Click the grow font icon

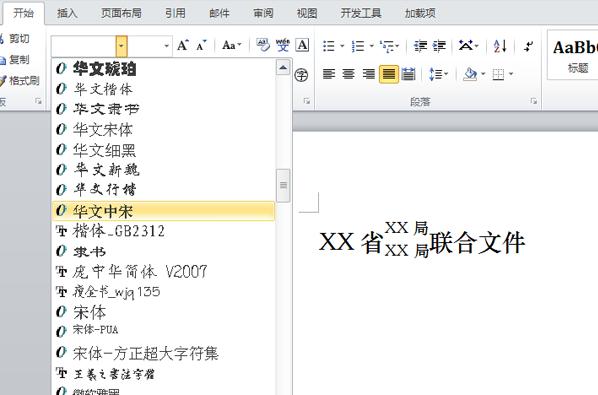point(183,46)
